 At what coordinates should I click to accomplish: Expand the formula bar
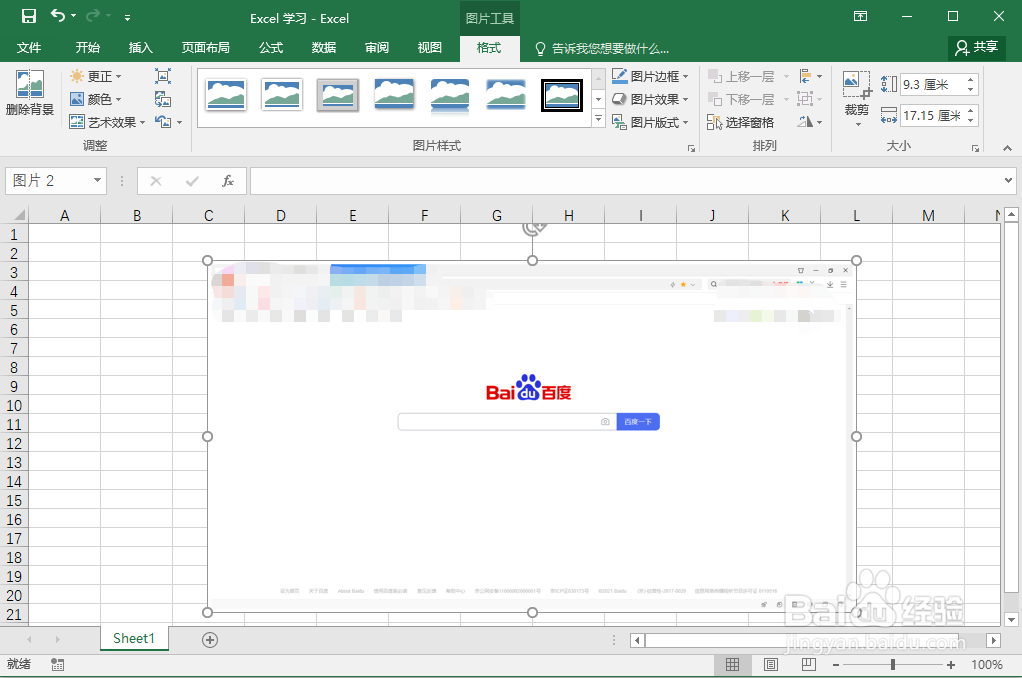click(x=1008, y=181)
